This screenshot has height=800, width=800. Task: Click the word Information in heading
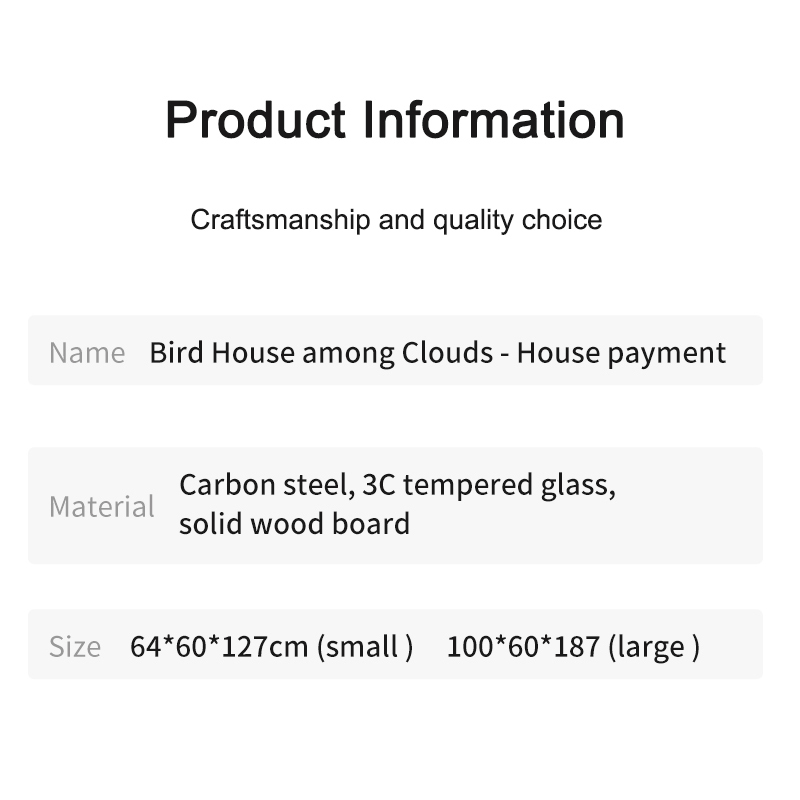[493, 120]
